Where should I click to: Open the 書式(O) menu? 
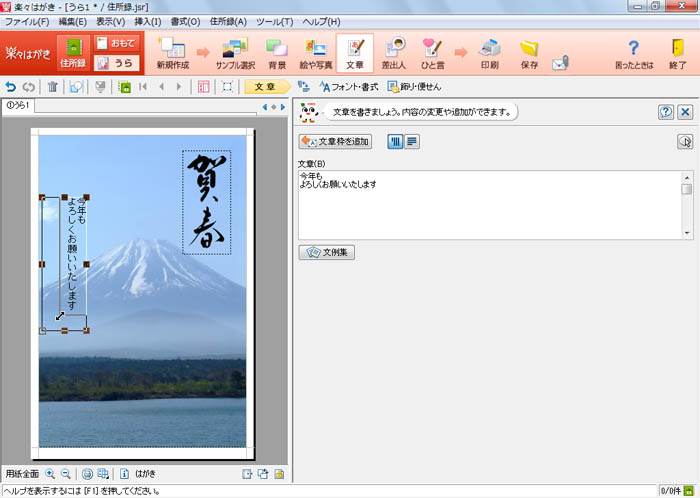tap(185, 21)
